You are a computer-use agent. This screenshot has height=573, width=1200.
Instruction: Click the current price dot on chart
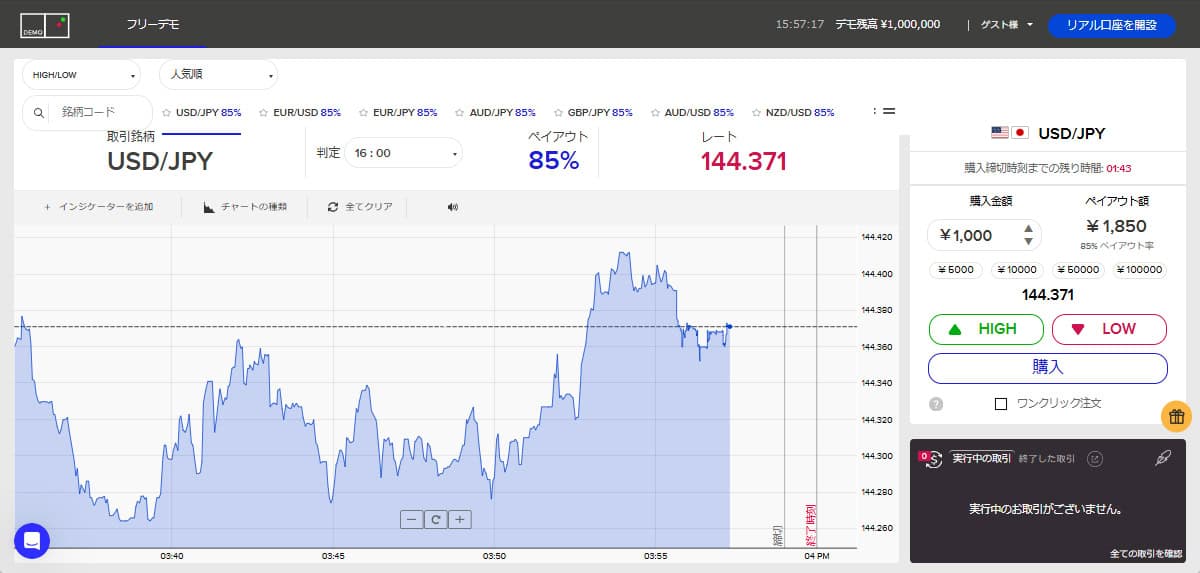[x=729, y=327]
